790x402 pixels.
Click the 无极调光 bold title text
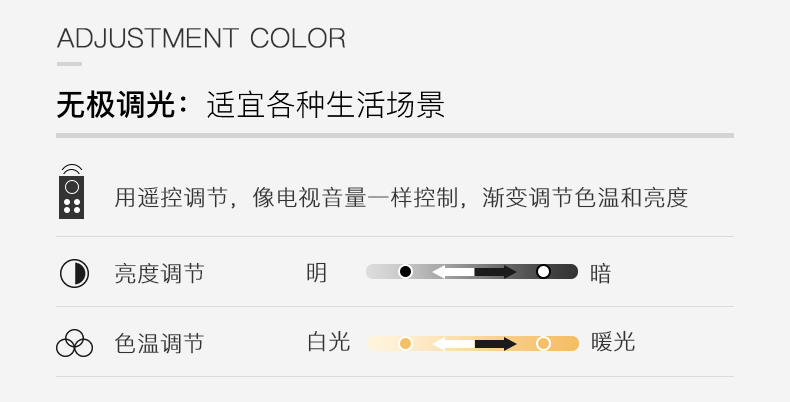coord(115,105)
